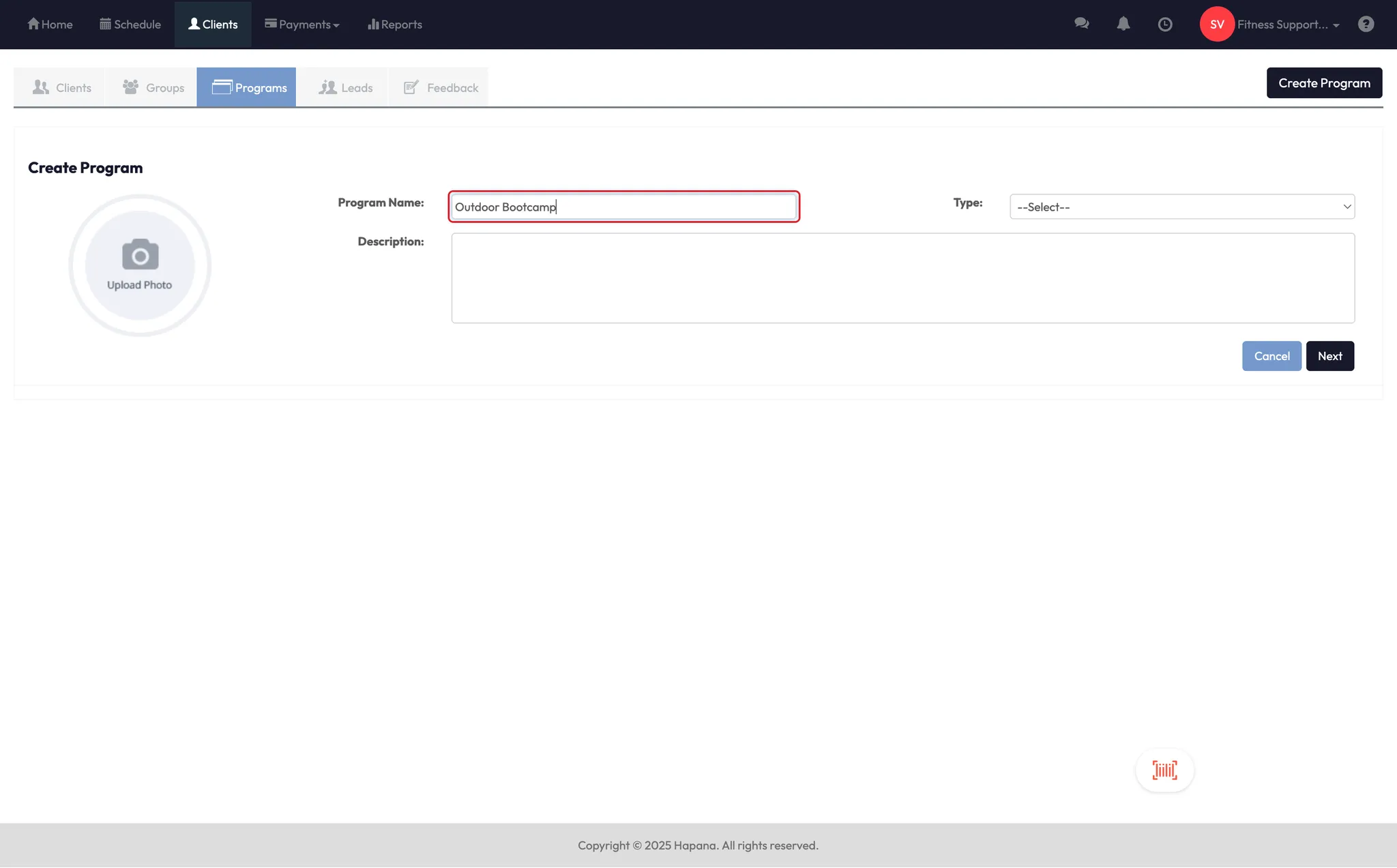Click the Create Program button

point(1324,83)
